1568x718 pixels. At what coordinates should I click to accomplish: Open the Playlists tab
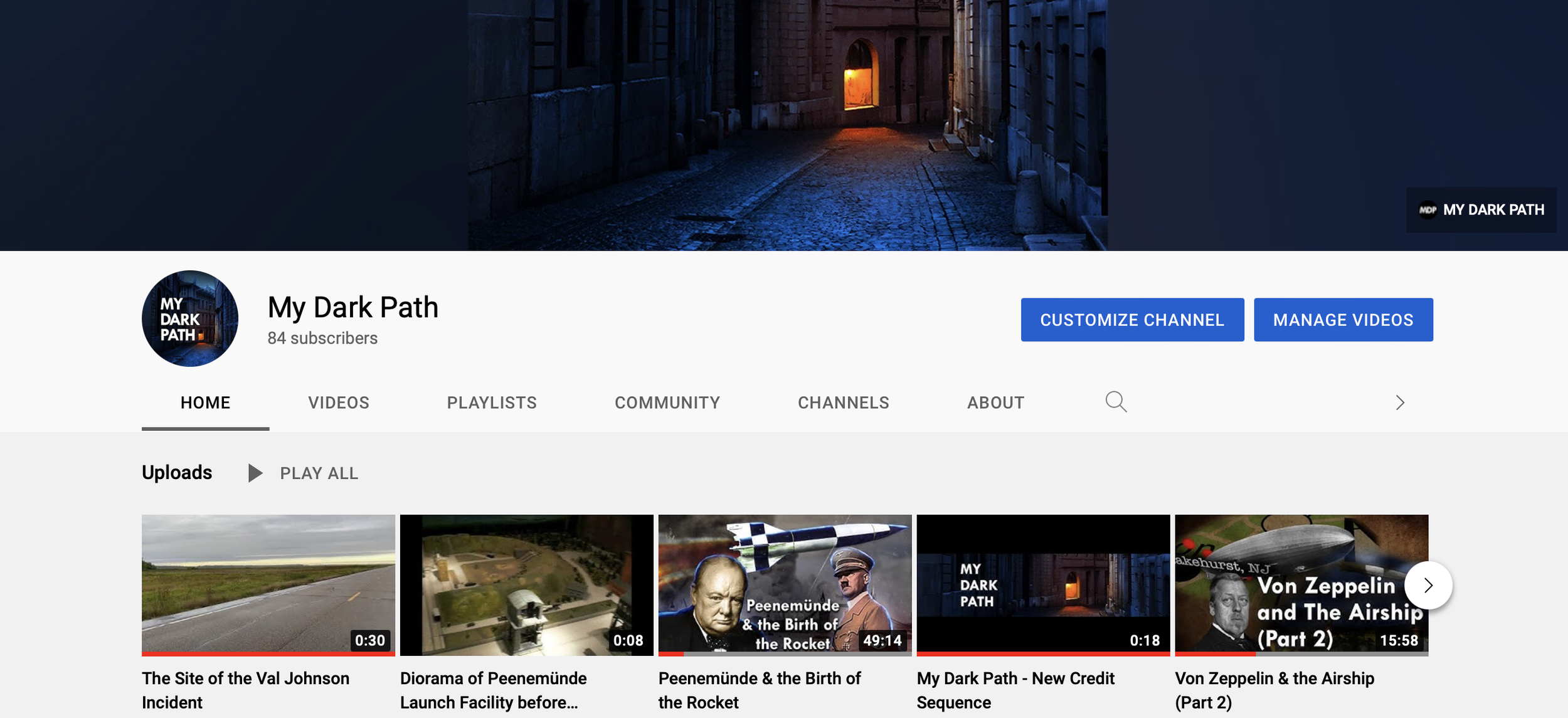pyautogui.click(x=492, y=403)
